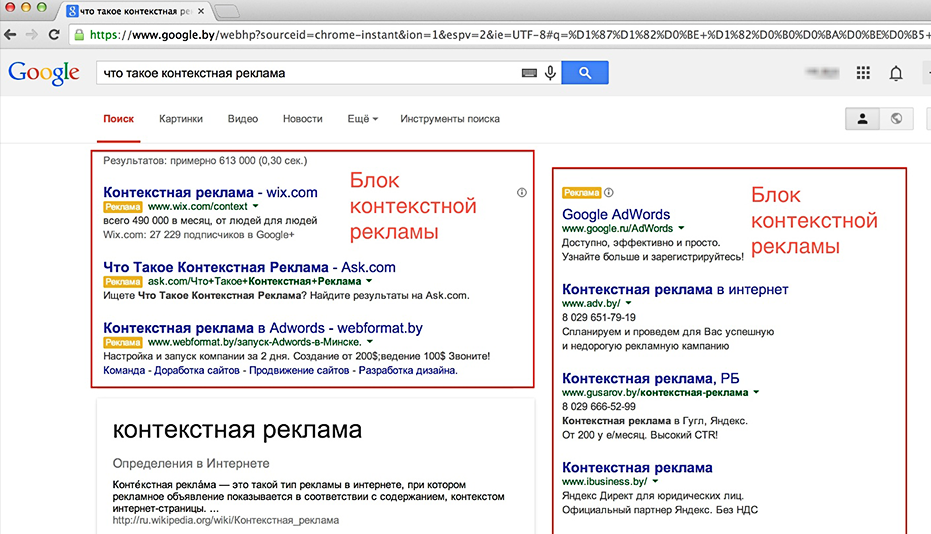Click the Продвижение сайтов sitelink

coord(299,371)
